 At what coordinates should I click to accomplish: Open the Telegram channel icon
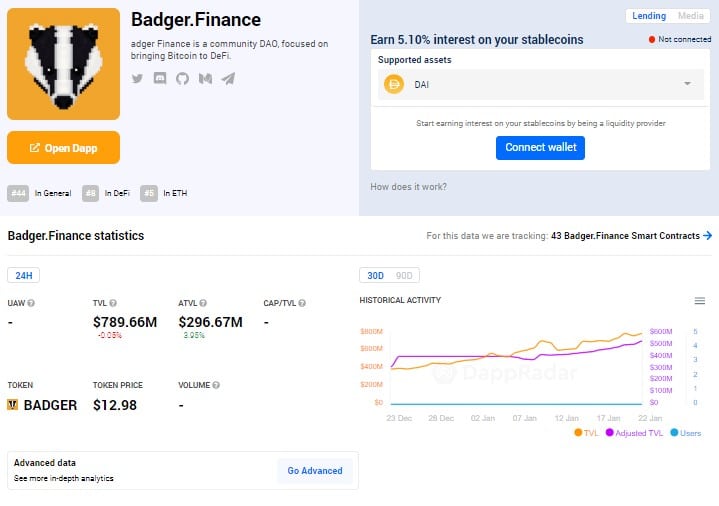click(x=228, y=78)
